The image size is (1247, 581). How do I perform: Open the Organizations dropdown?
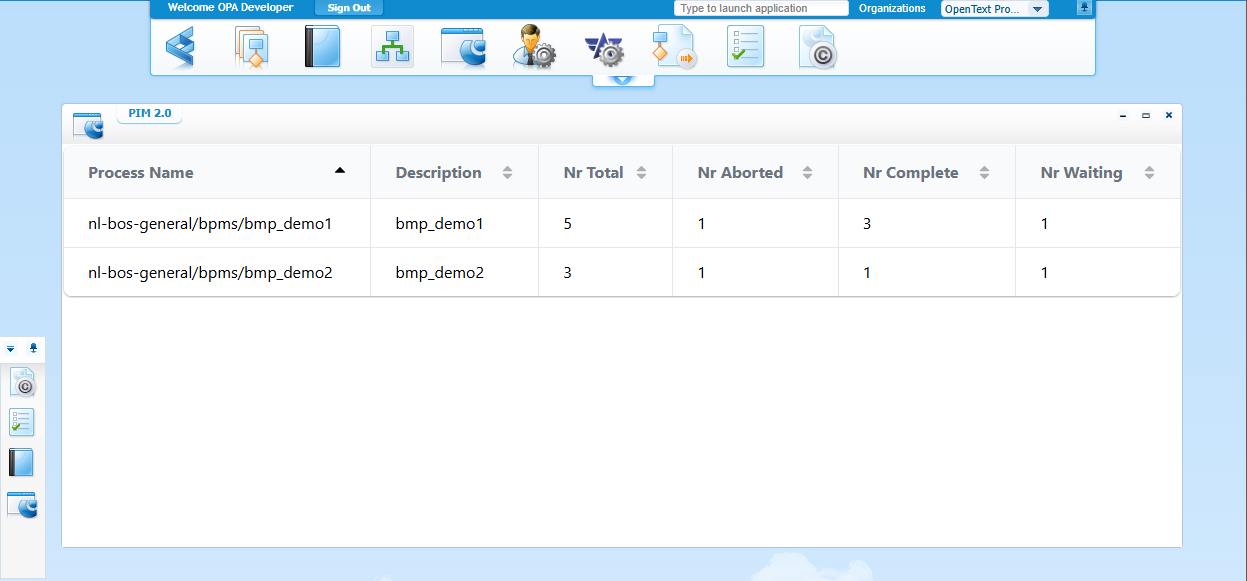(994, 9)
